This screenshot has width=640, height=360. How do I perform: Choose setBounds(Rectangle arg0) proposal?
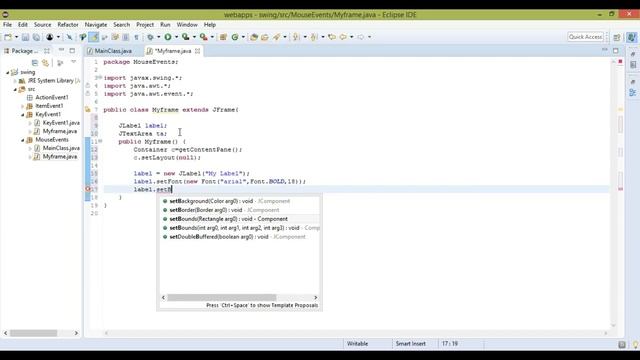click(240, 219)
